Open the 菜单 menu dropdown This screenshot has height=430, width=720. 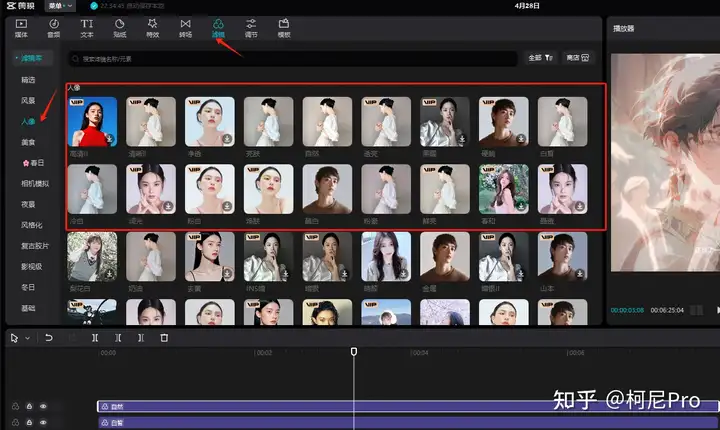click(60, 6)
